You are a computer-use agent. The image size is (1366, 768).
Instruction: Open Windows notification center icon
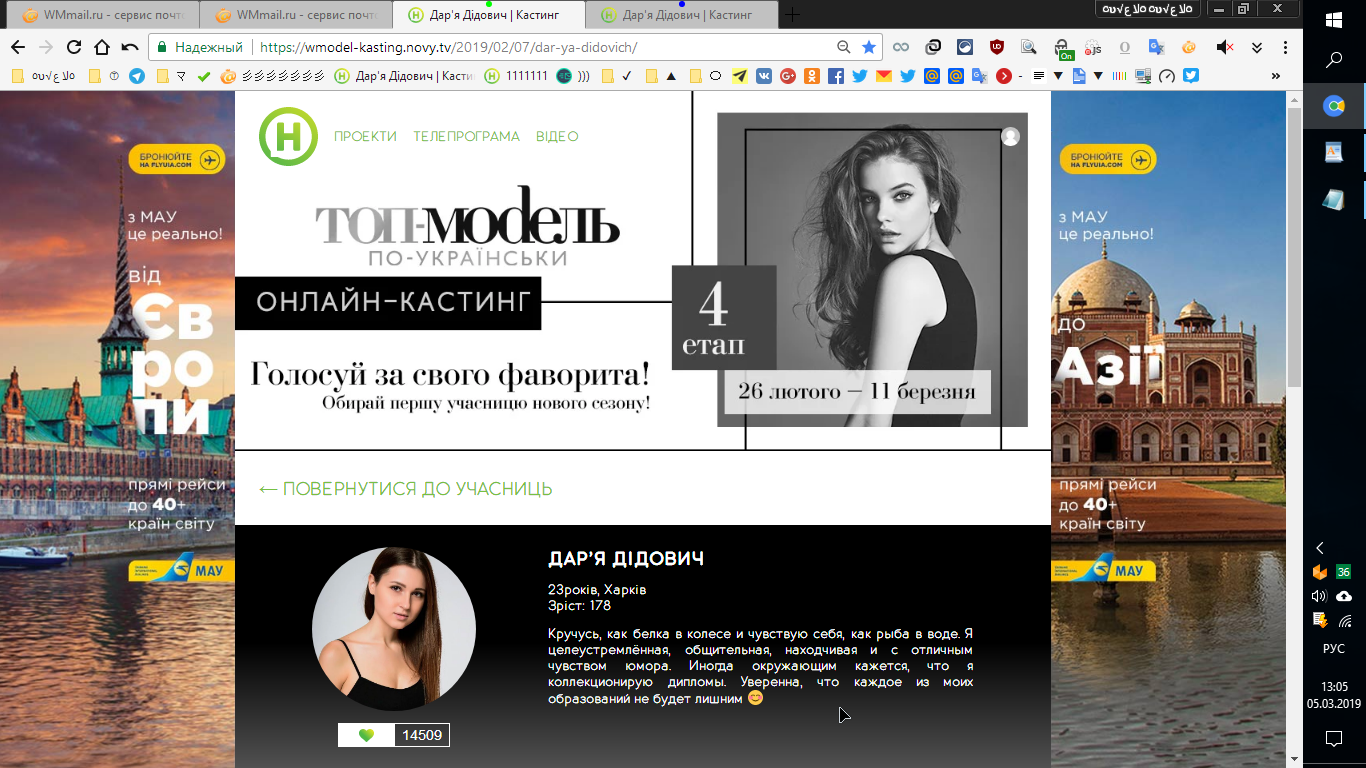1334,738
